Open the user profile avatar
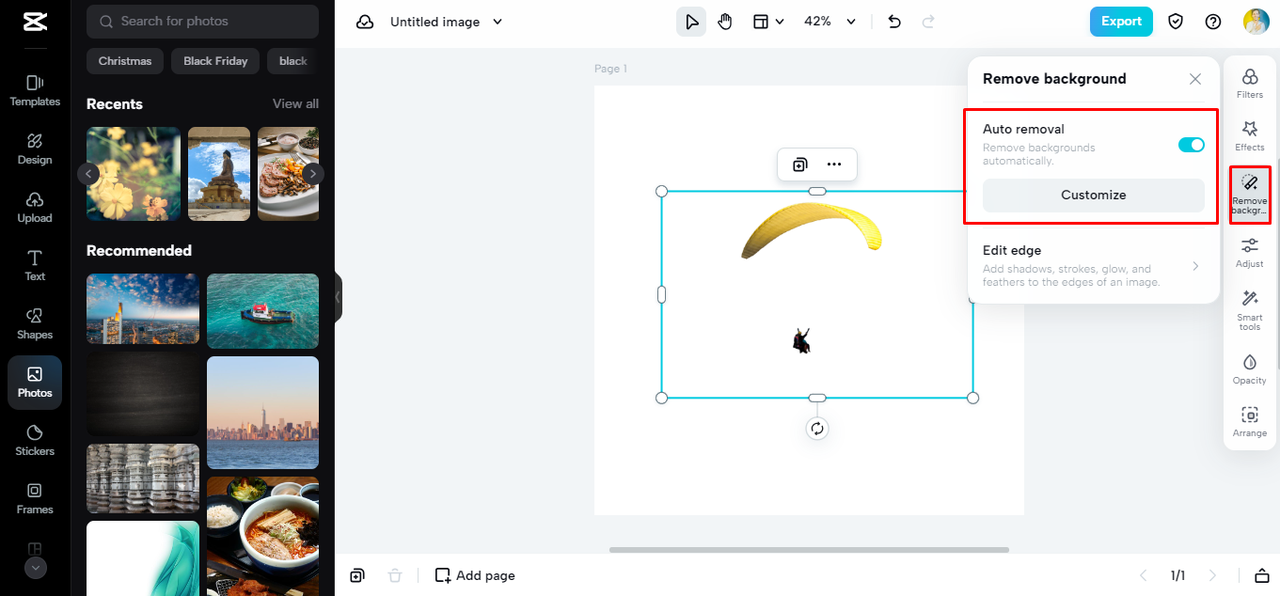The image size is (1280, 596). [x=1256, y=21]
